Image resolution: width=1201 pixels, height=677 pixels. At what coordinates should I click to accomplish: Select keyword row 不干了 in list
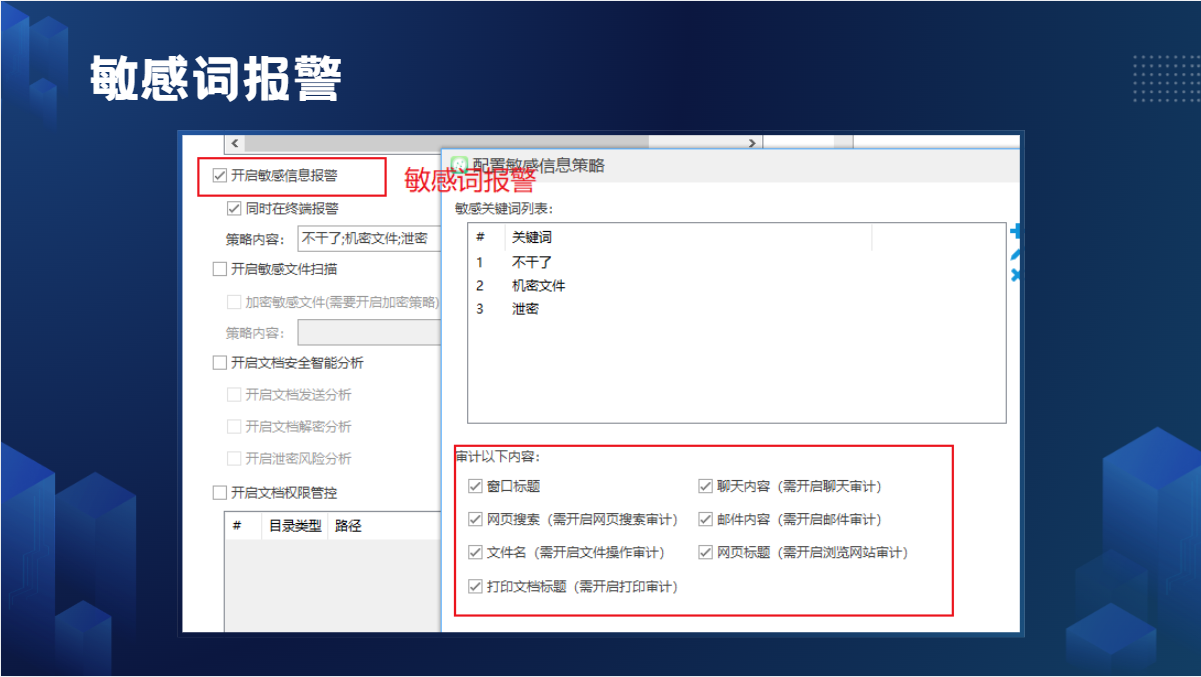[532, 262]
